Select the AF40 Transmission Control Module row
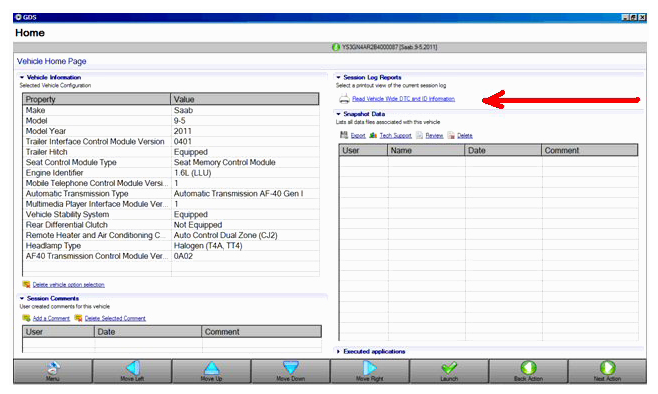This screenshot has height=394, width=658. [171, 256]
